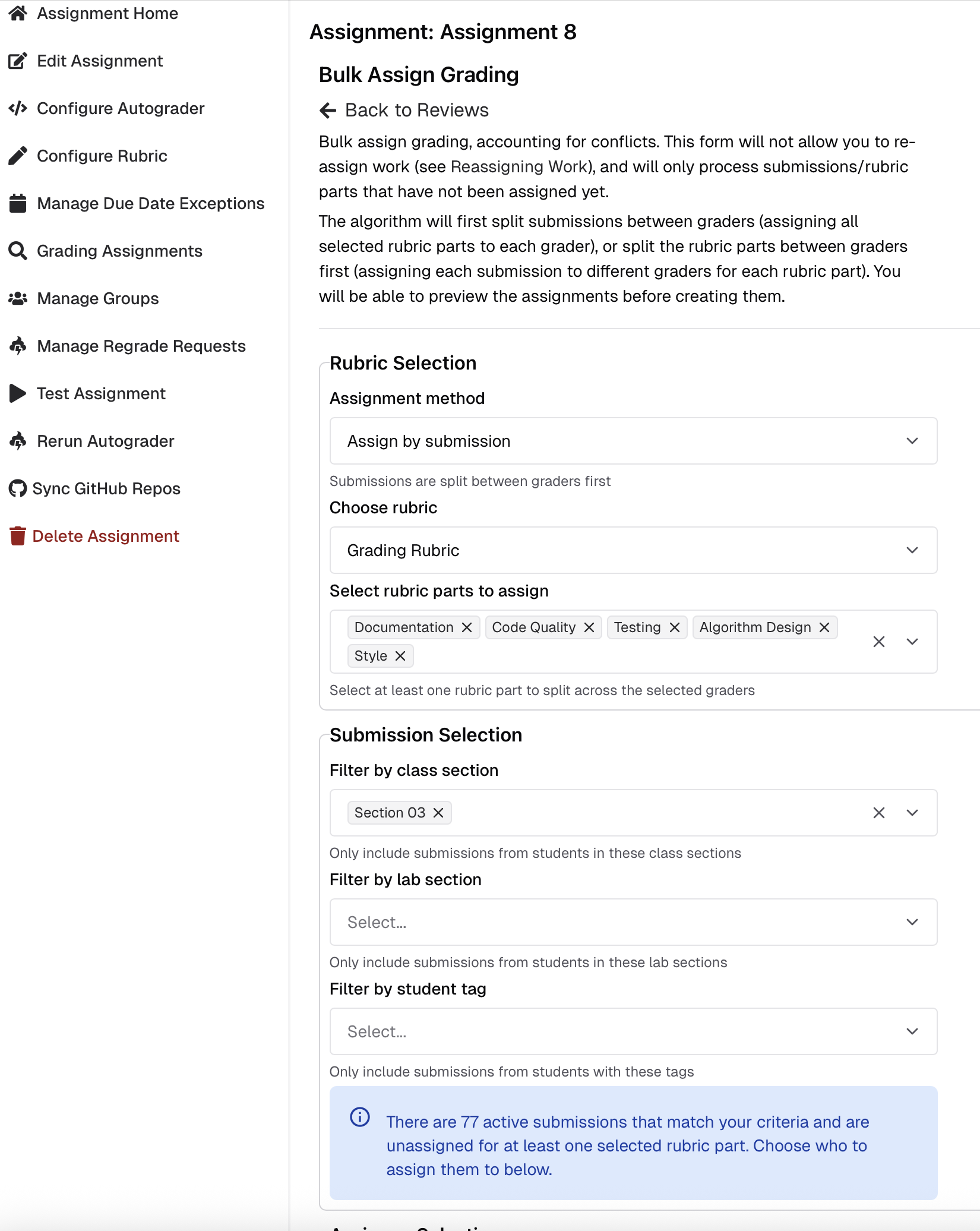Open Grading Assignments via the magnifier icon

pyautogui.click(x=18, y=250)
